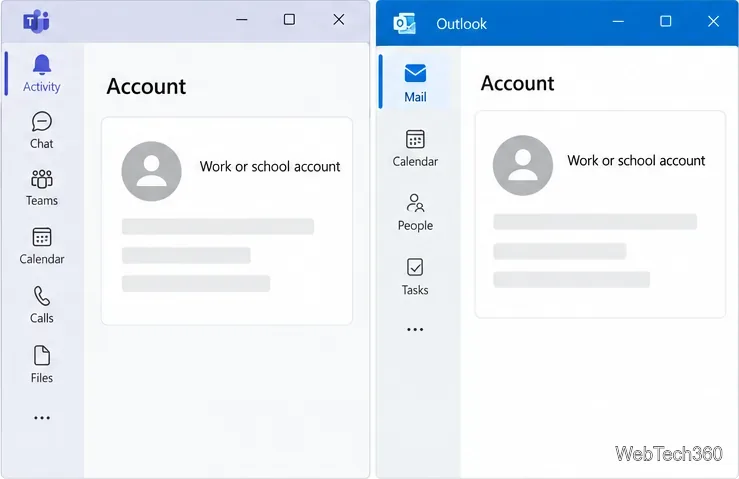
Task: Maximize the Teams window
Action: (289, 19)
